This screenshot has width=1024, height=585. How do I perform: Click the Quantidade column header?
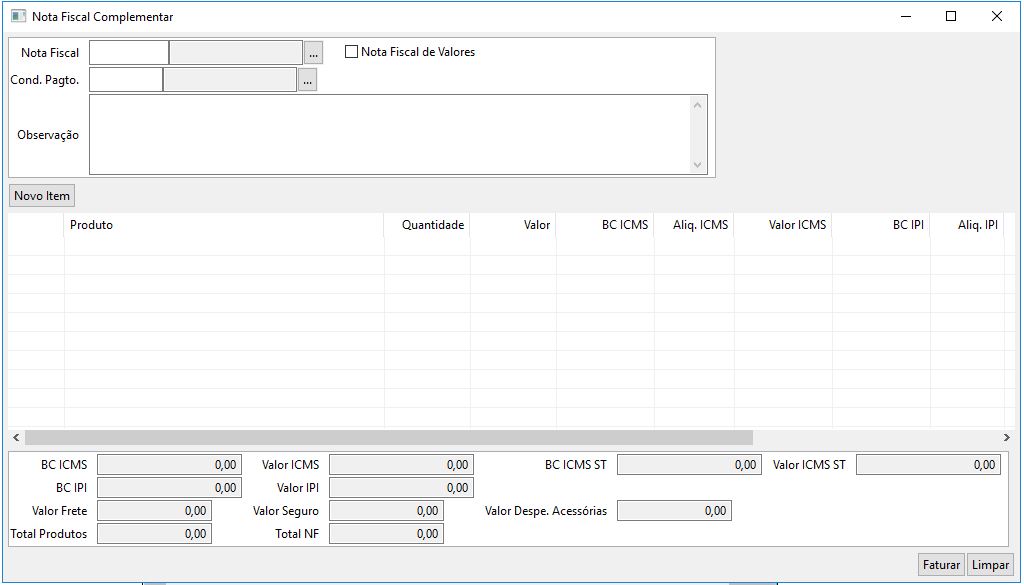click(x=427, y=225)
